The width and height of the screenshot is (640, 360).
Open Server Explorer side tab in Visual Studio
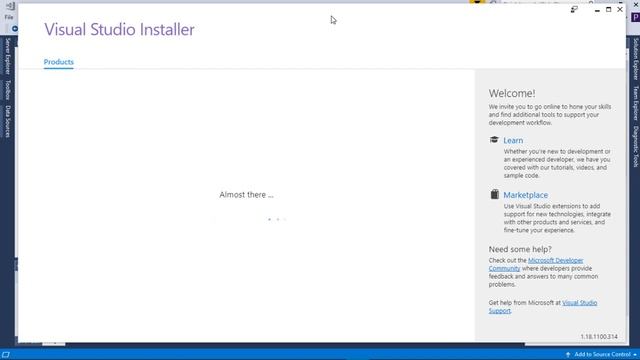point(8,56)
